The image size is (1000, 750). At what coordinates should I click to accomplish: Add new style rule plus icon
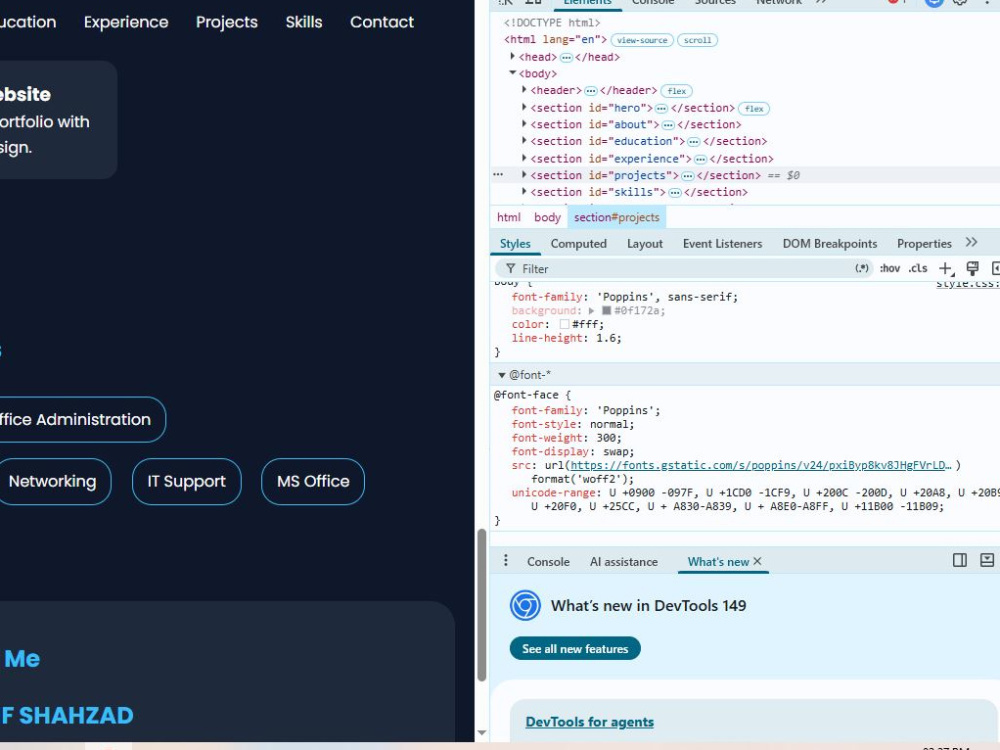[946, 268]
